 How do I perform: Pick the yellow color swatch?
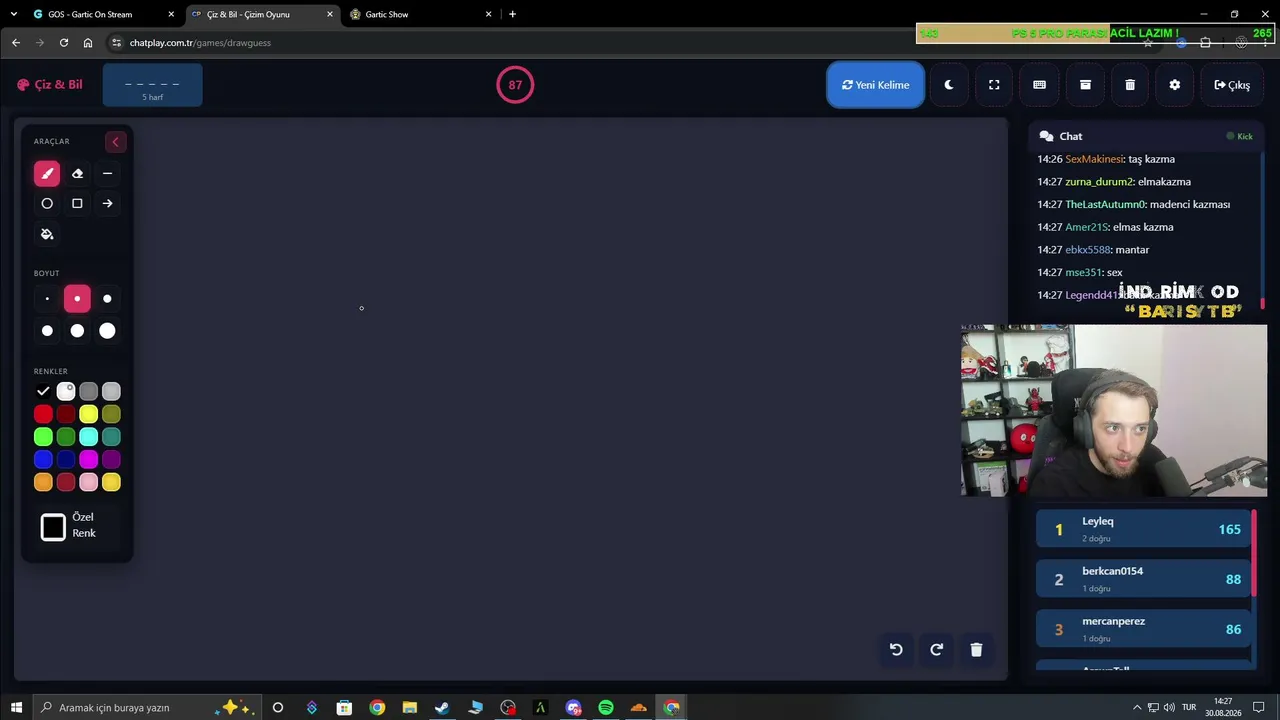pyautogui.click(x=89, y=414)
